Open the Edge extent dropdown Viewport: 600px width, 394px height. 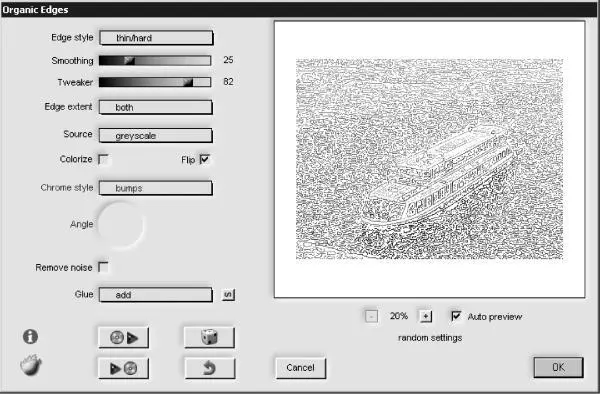[x=155, y=107]
